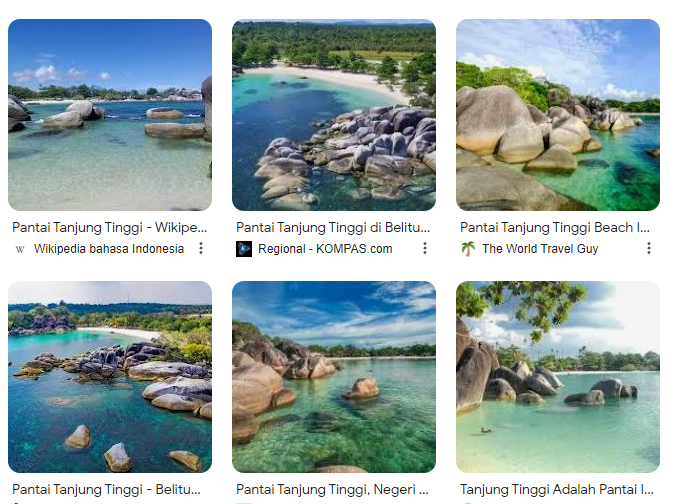Viewport: 692px width, 504px height.
Task: Click 'Wikipedia bahasa Indonesia' source link
Action: [x=109, y=249]
